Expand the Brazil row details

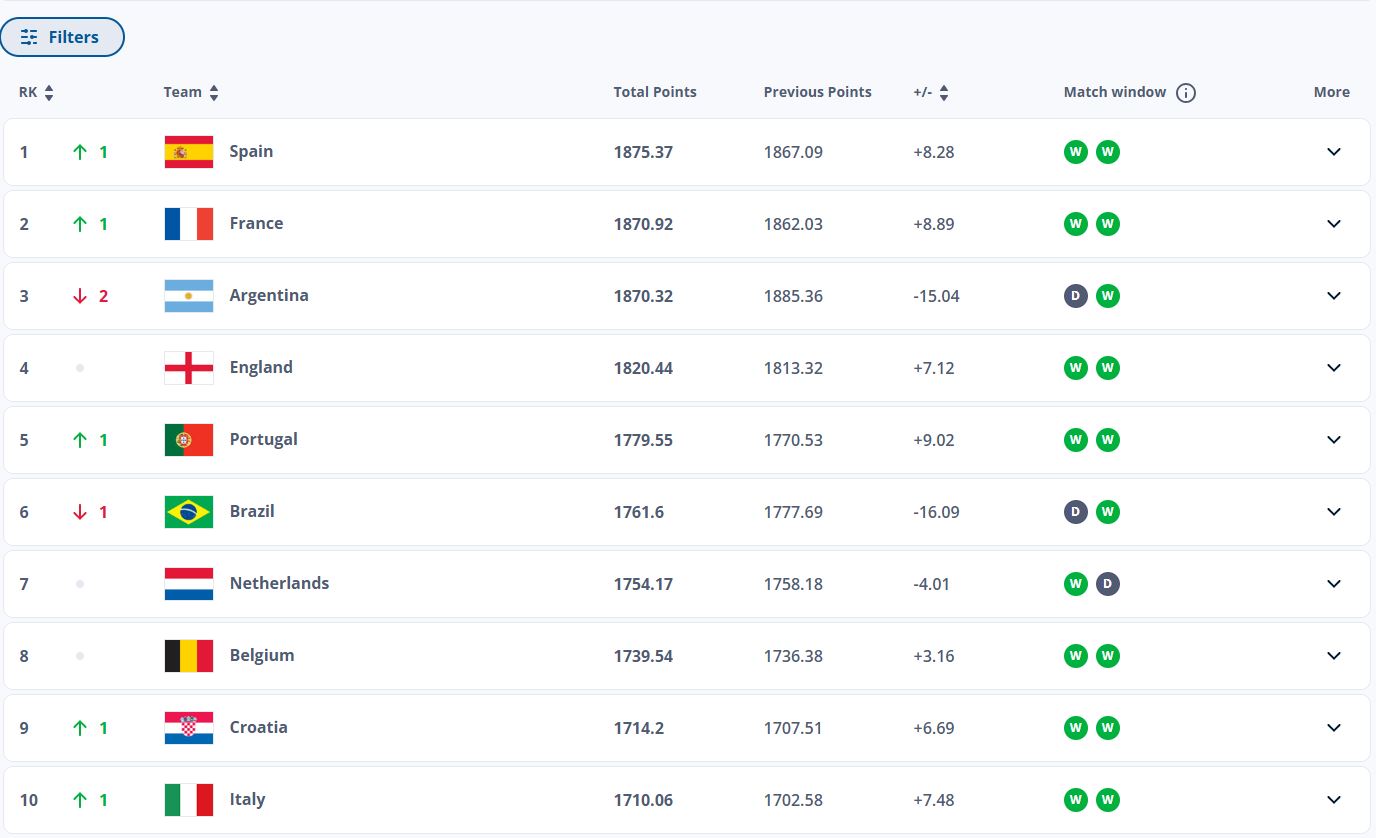(1333, 512)
